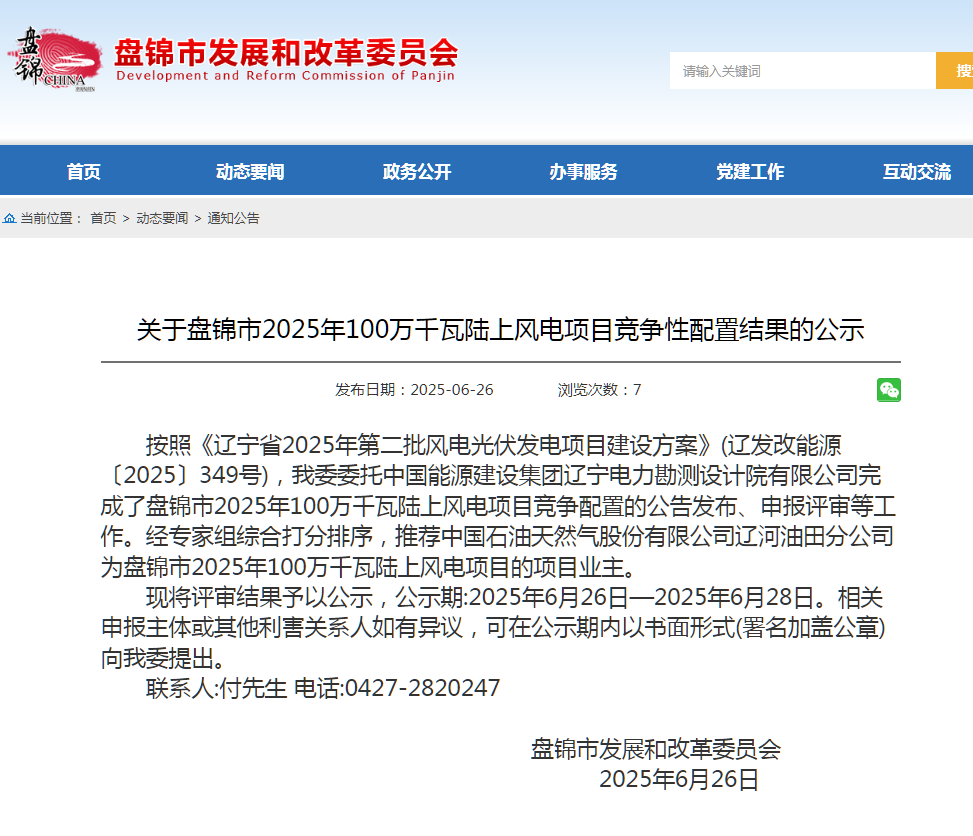Click the 发布日期 2025-06-26 text
Image resolution: width=973 pixels, height=836 pixels.
[414, 390]
